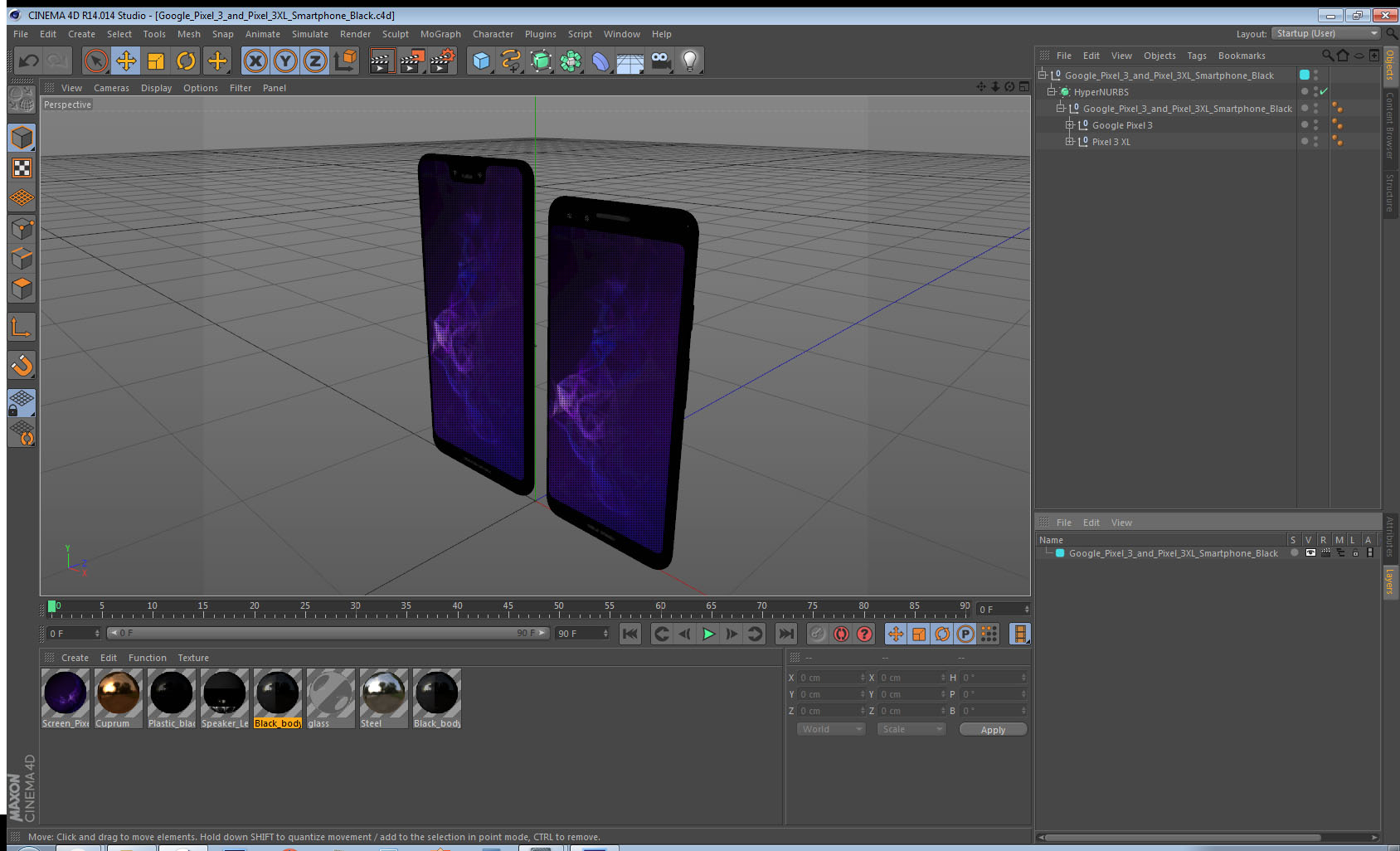Open the viewport Cameras menu
The width and height of the screenshot is (1400, 851).
coord(111,88)
